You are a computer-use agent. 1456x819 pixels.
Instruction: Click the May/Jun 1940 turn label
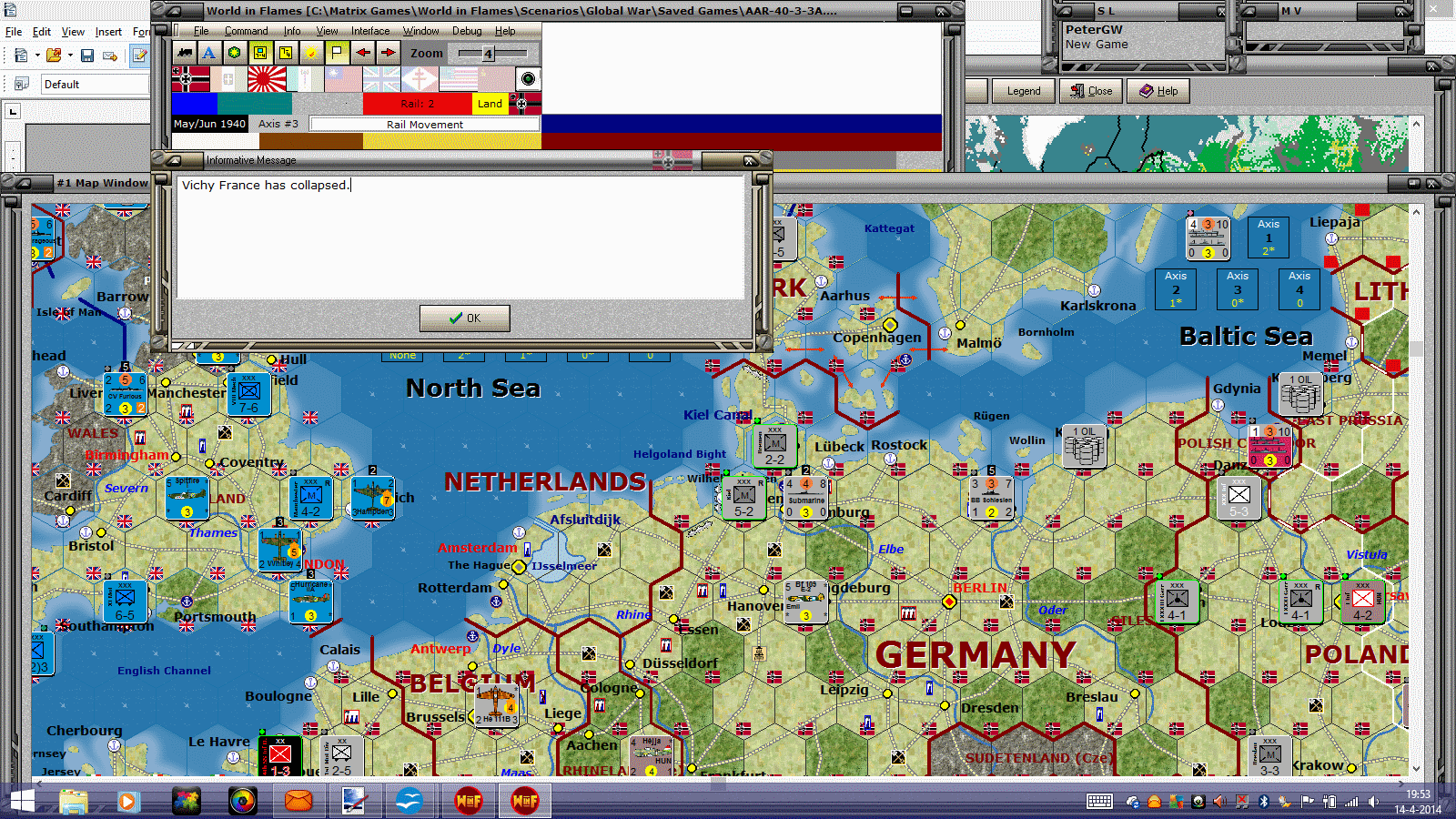pos(209,124)
